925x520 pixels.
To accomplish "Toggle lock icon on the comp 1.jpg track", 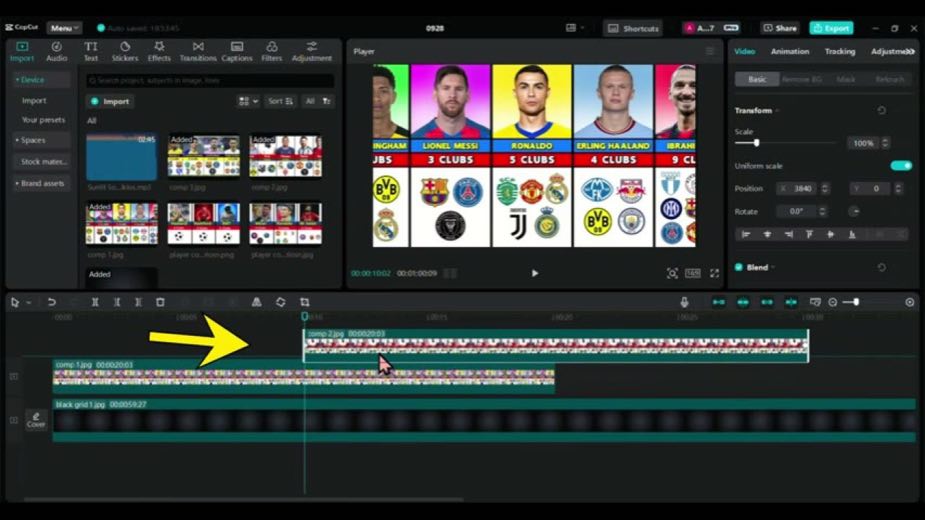I will point(14,376).
